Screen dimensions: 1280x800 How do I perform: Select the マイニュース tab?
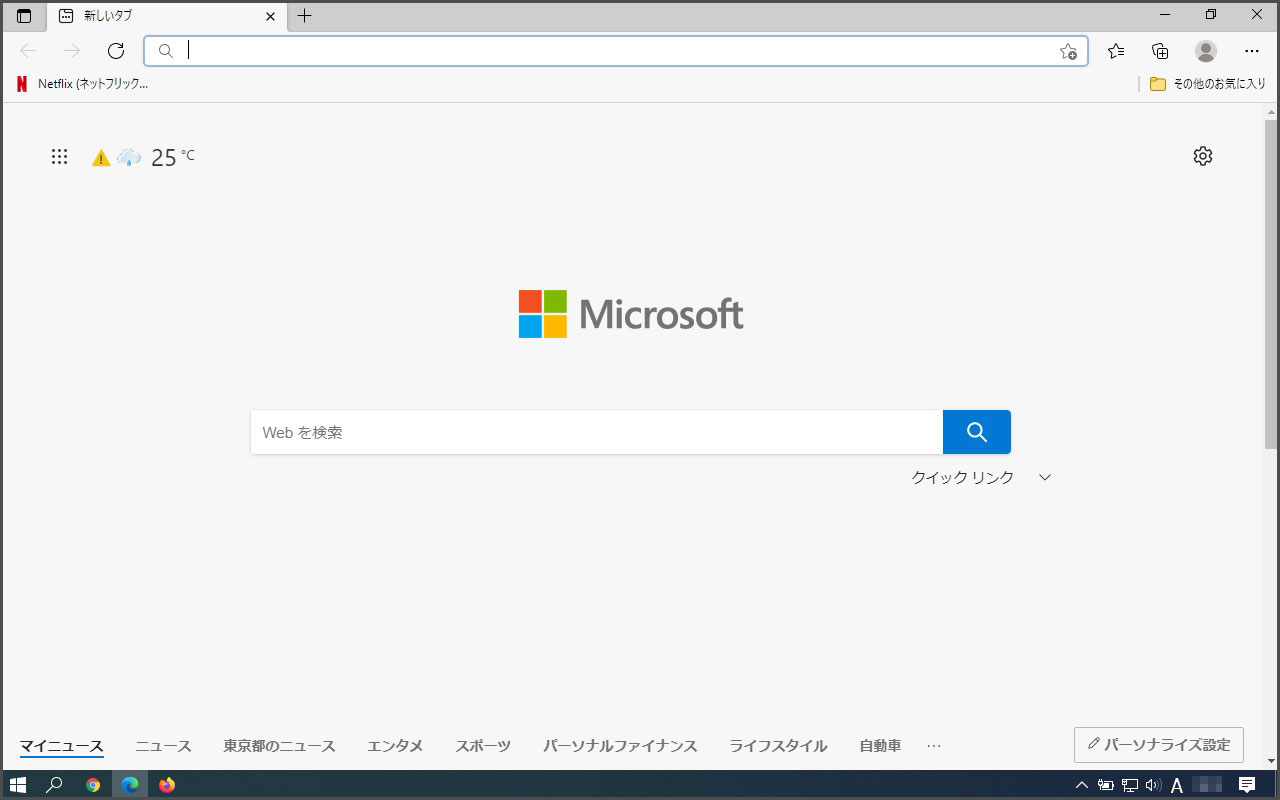pyautogui.click(x=62, y=746)
